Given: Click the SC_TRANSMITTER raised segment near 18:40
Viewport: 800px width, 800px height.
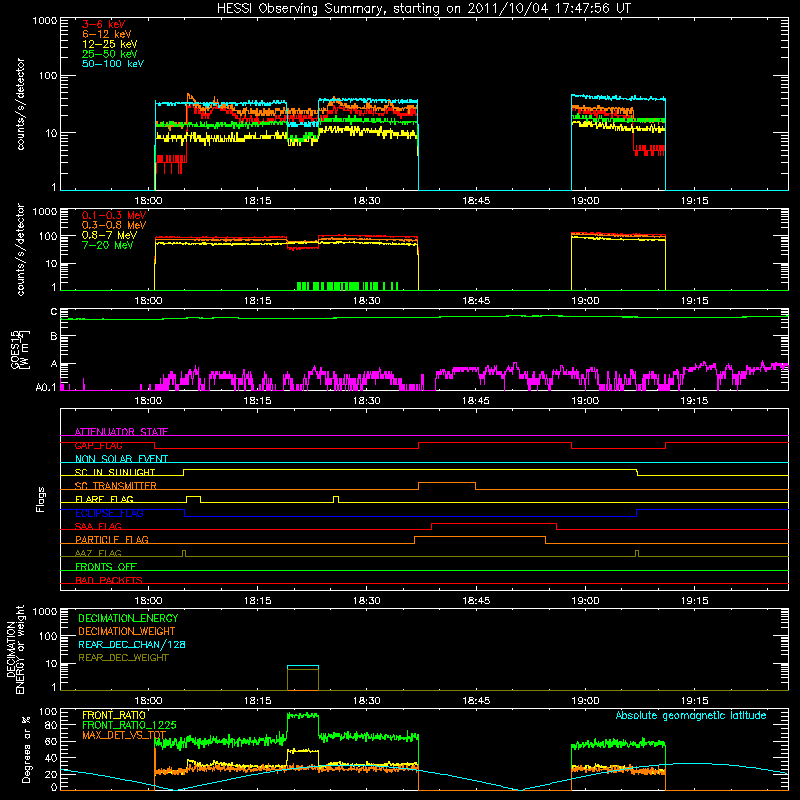Looking at the screenshot, I should click(447, 486).
